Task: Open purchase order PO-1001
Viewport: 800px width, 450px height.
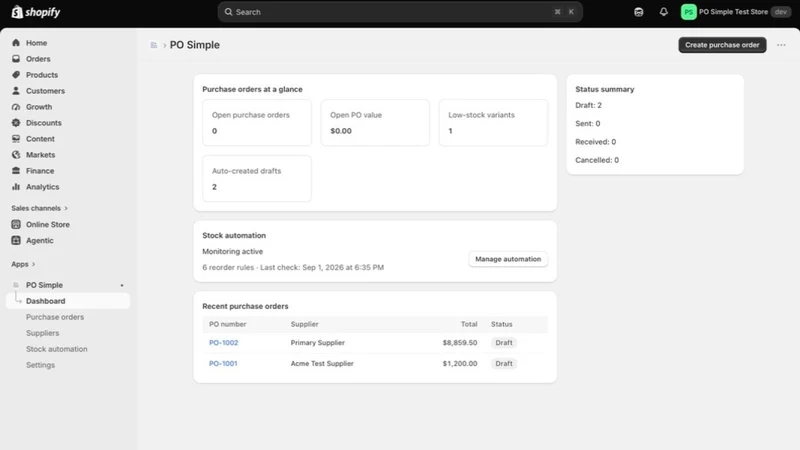Action: 223,364
